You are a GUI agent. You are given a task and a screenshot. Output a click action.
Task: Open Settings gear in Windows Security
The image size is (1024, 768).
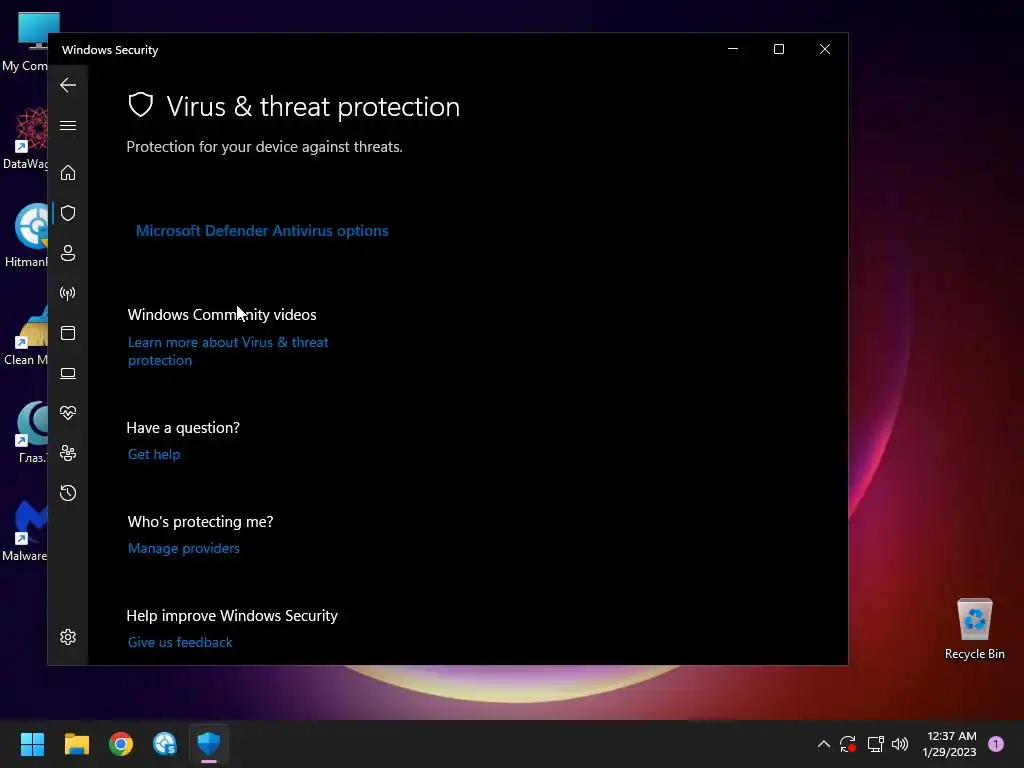68,637
